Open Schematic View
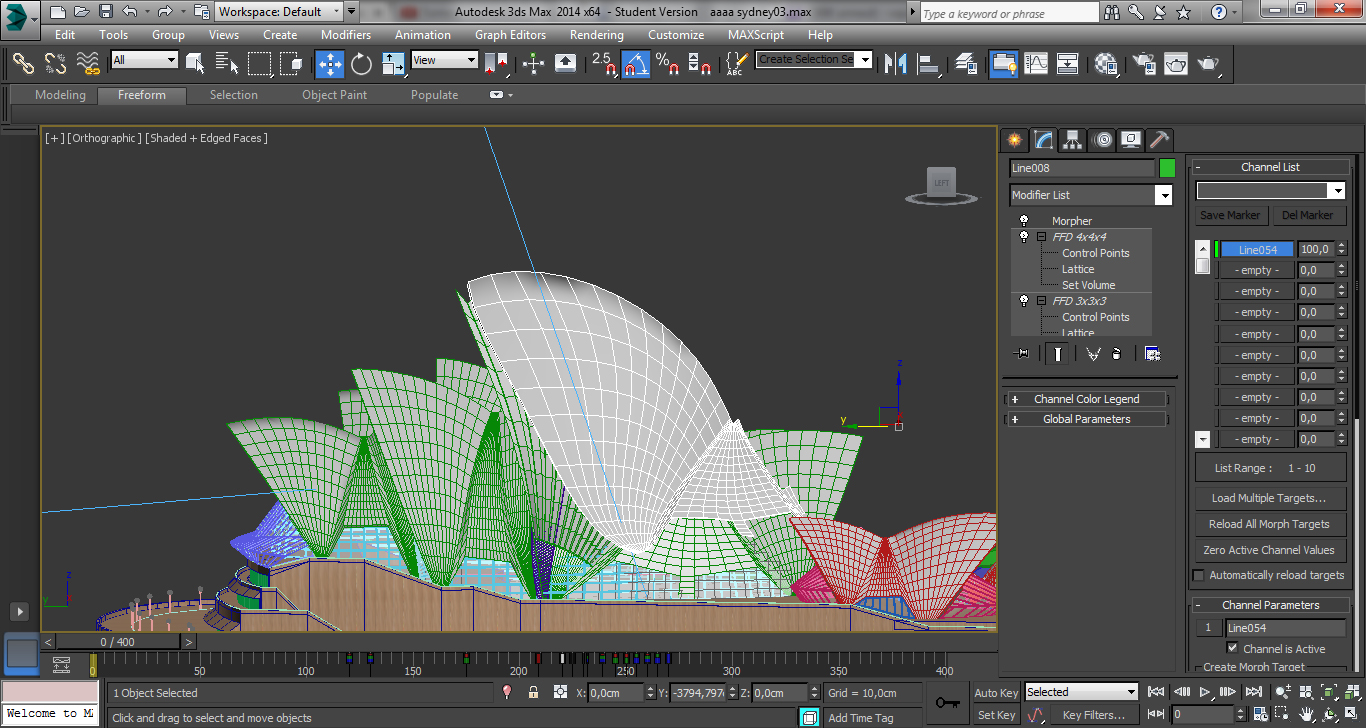 click(1068, 64)
